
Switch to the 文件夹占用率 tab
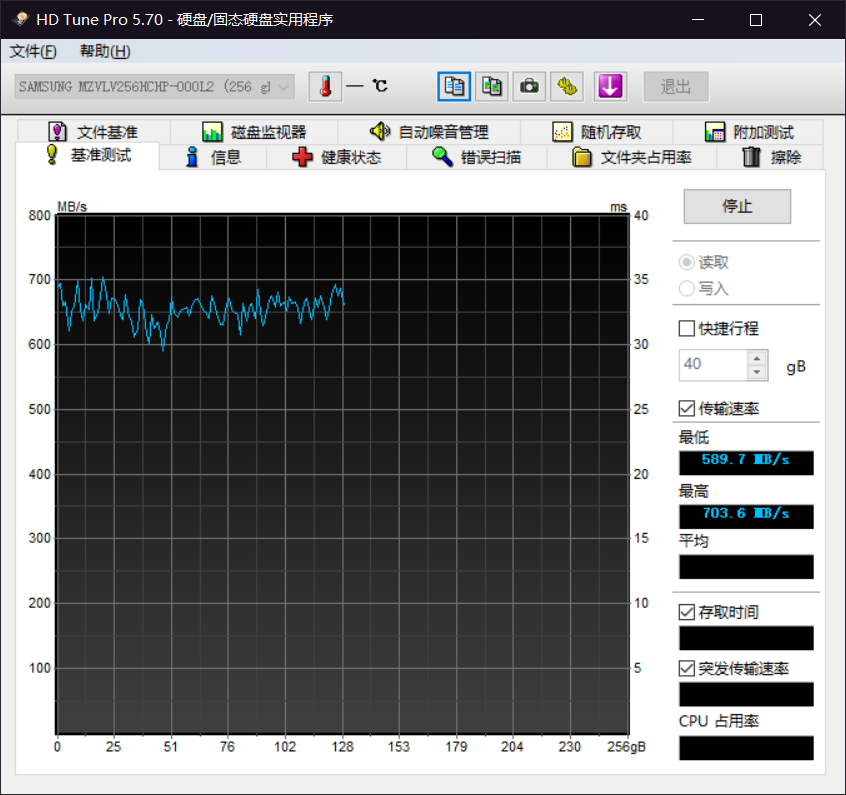(632, 157)
